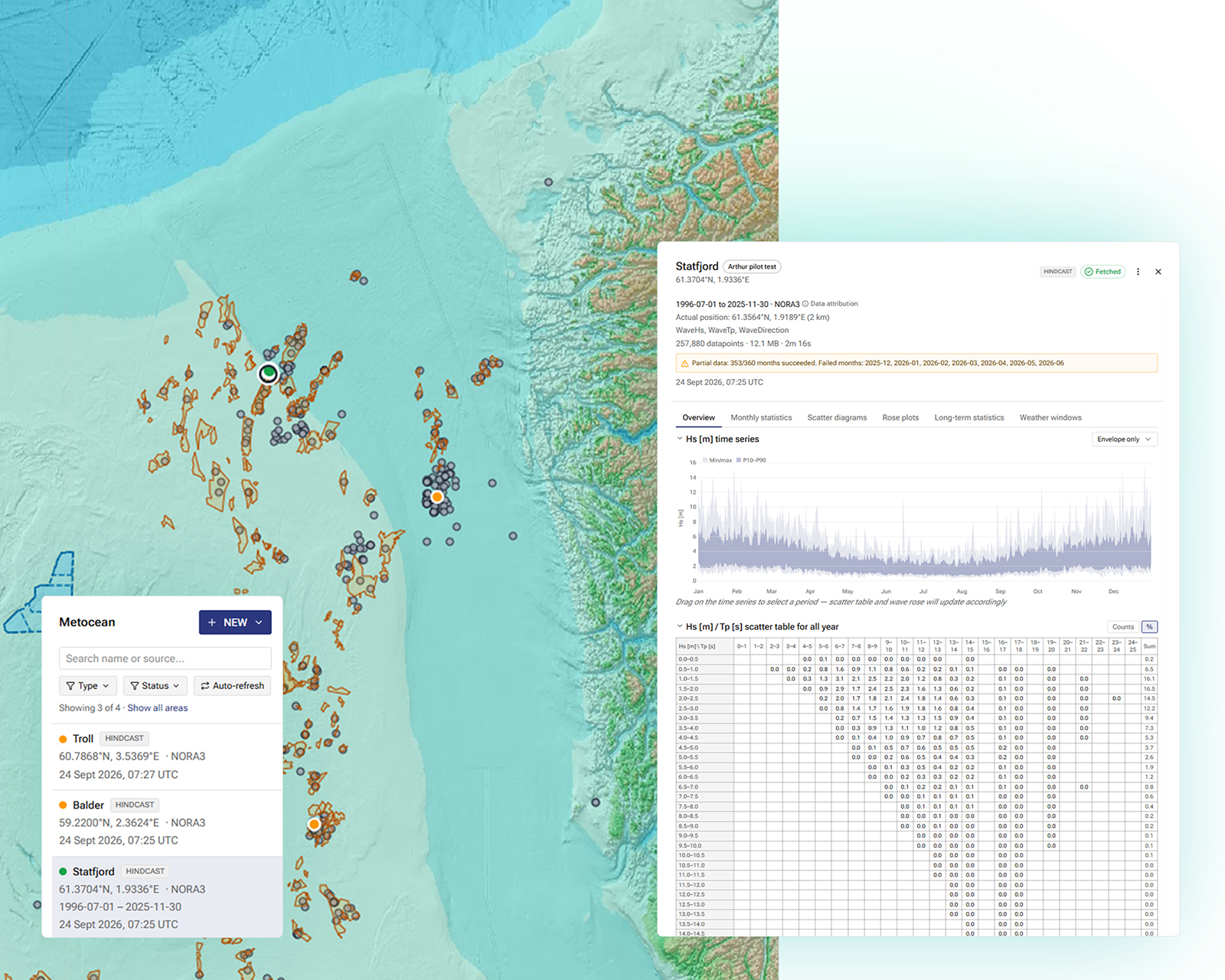Focus the Search name or source field
The image size is (1225, 980).
pos(165,658)
